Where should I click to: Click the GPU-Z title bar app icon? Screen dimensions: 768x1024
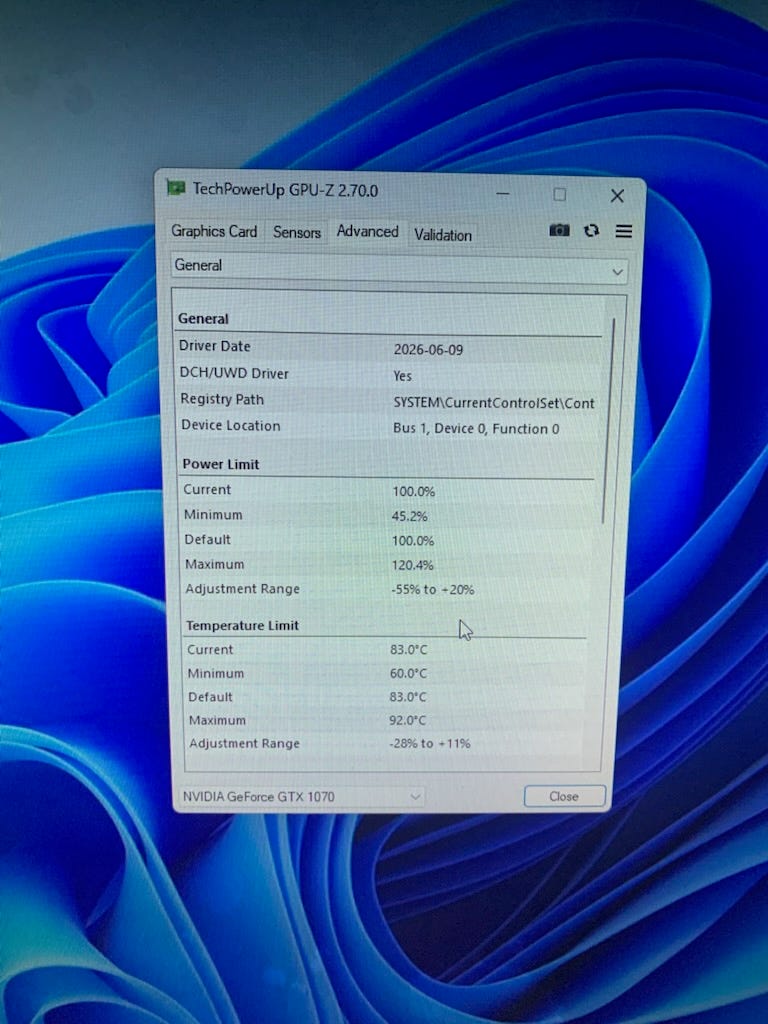[x=176, y=189]
